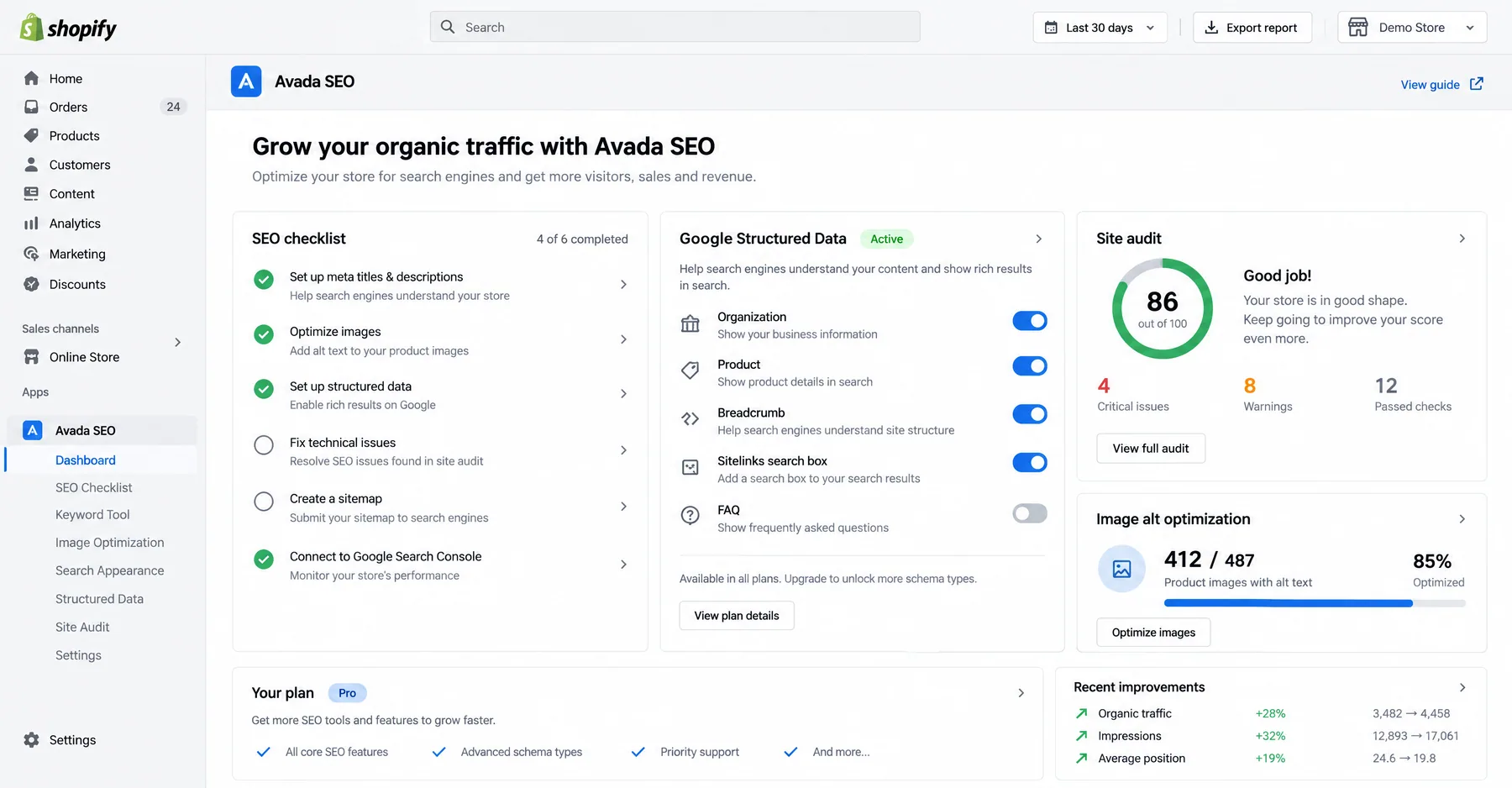The width and height of the screenshot is (1512, 788).
Task: Click the Online Store icon
Action: click(31, 357)
